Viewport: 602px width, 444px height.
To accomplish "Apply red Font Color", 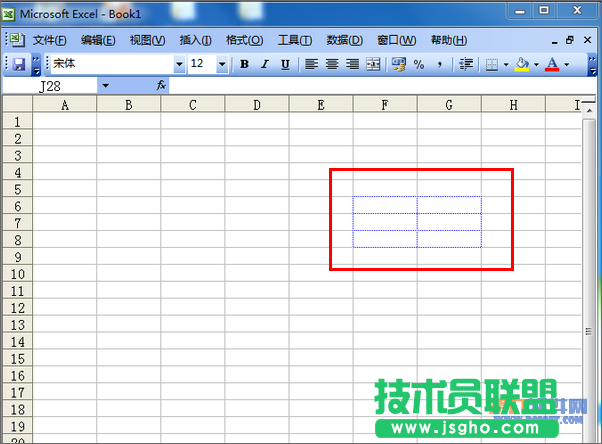I will [x=552, y=64].
